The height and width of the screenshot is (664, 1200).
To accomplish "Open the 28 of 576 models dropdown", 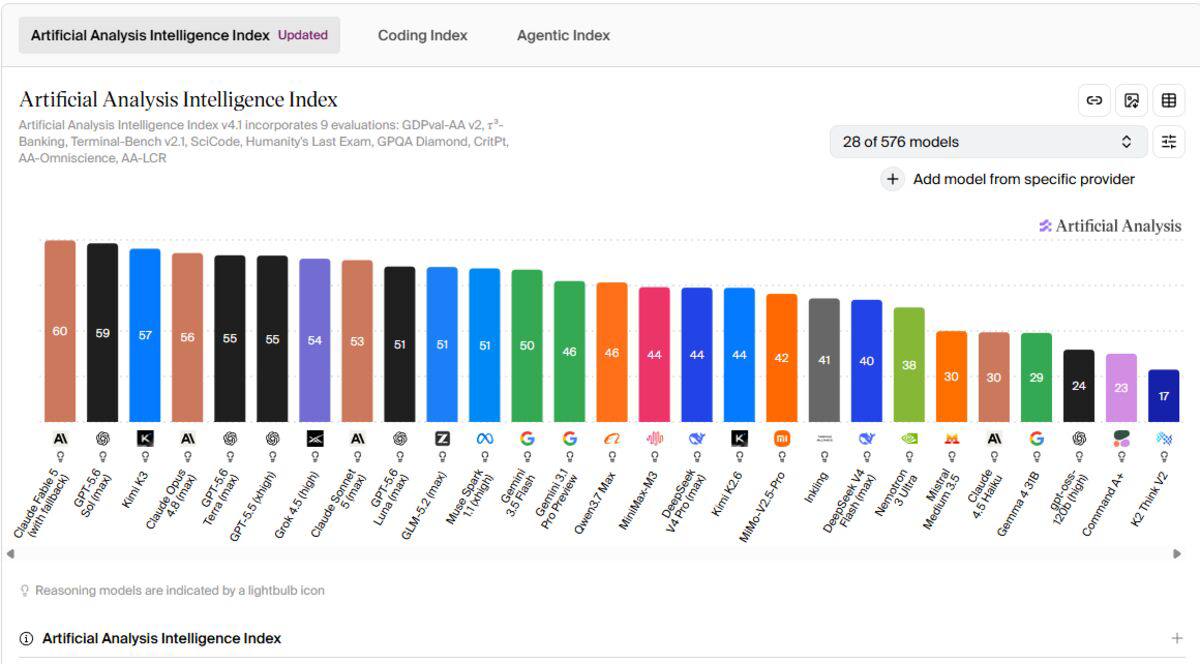I will (988, 141).
